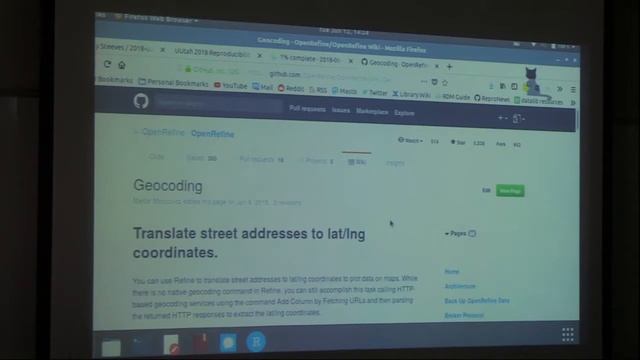Open the blue chat app in dock
Viewport: 640px width, 360px height.
[x=228, y=342]
